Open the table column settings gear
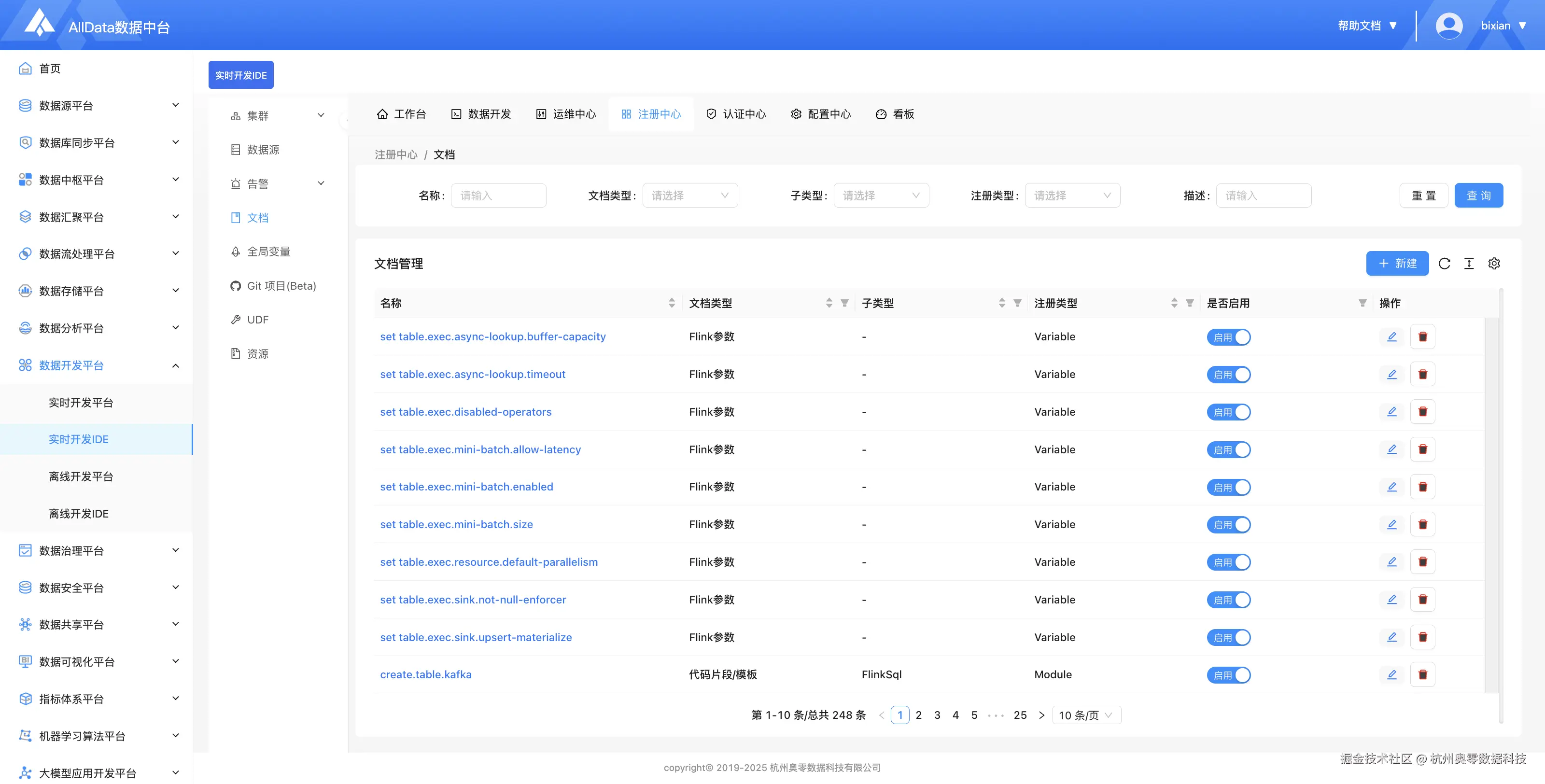Screen dimensions: 1545x784 coord(1494,263)
